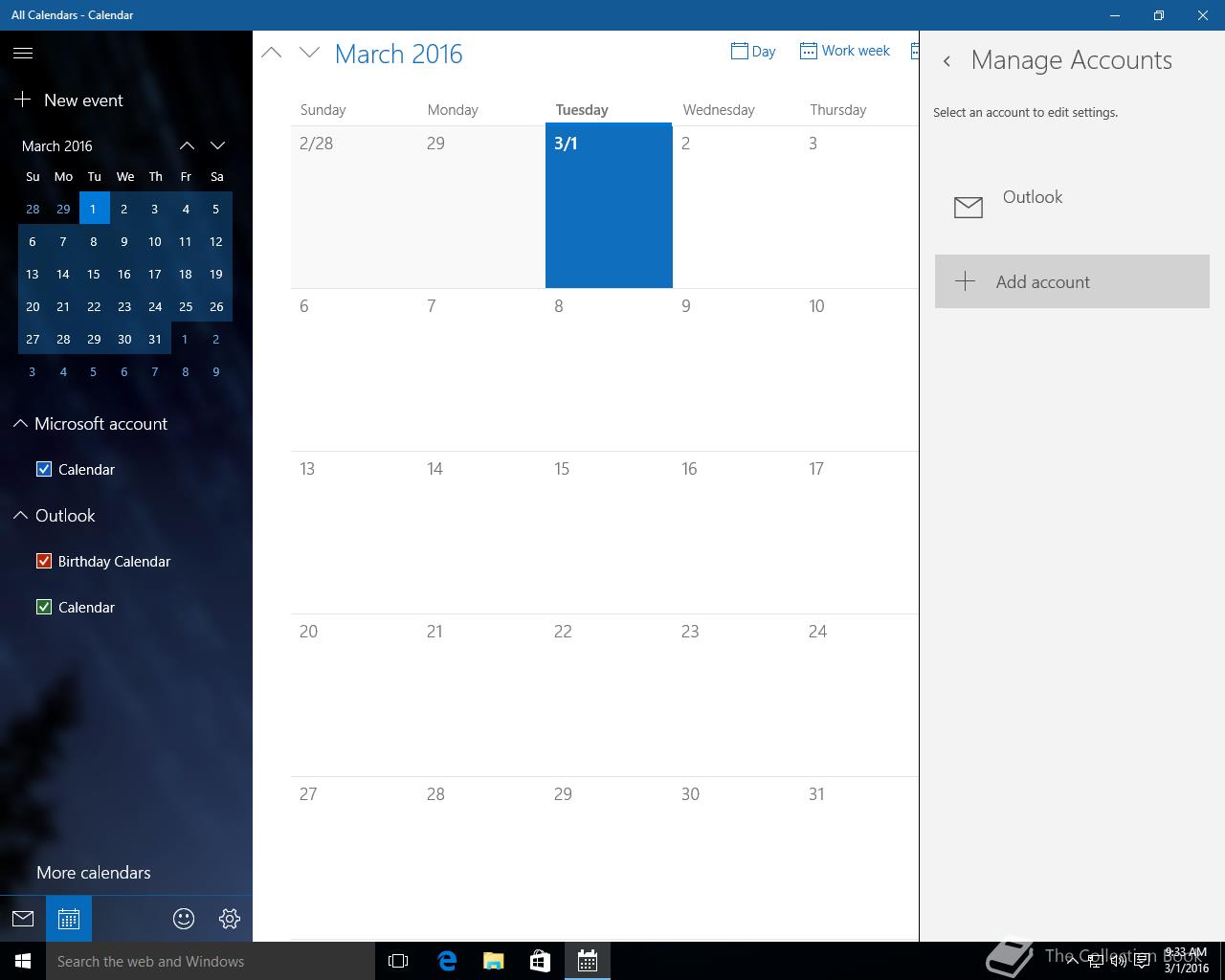1225x980 pixels.
Task: Select day 30 in the main calendar
Action: pyautogui.click(x=736, y=857)
